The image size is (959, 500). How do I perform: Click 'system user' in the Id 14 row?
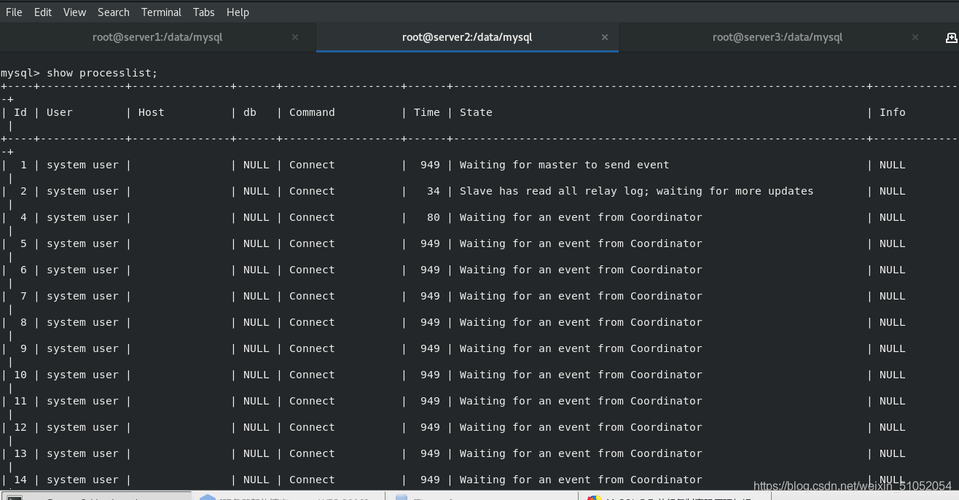(83, 480)
